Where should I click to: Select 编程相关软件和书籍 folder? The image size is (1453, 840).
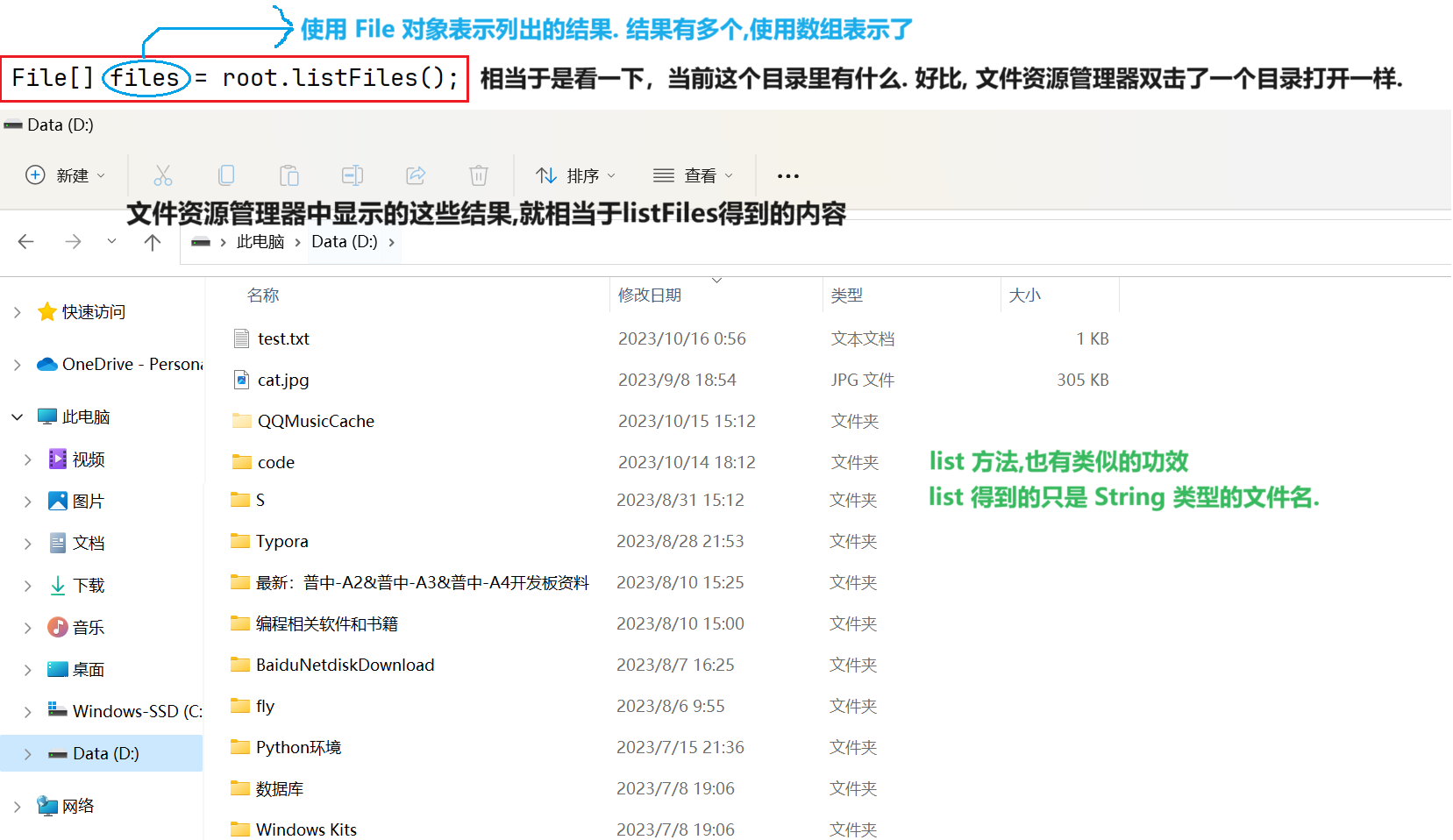coord(327,623)
